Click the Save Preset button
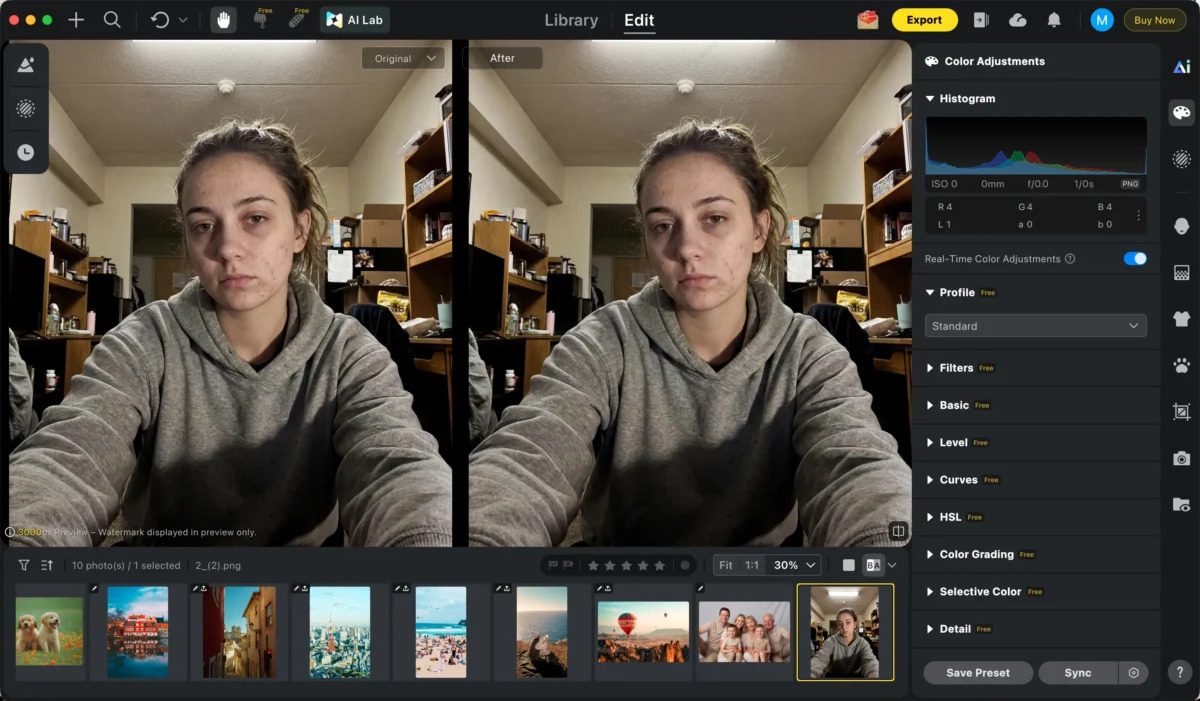 pyautogui.click(x=977, y=672)
